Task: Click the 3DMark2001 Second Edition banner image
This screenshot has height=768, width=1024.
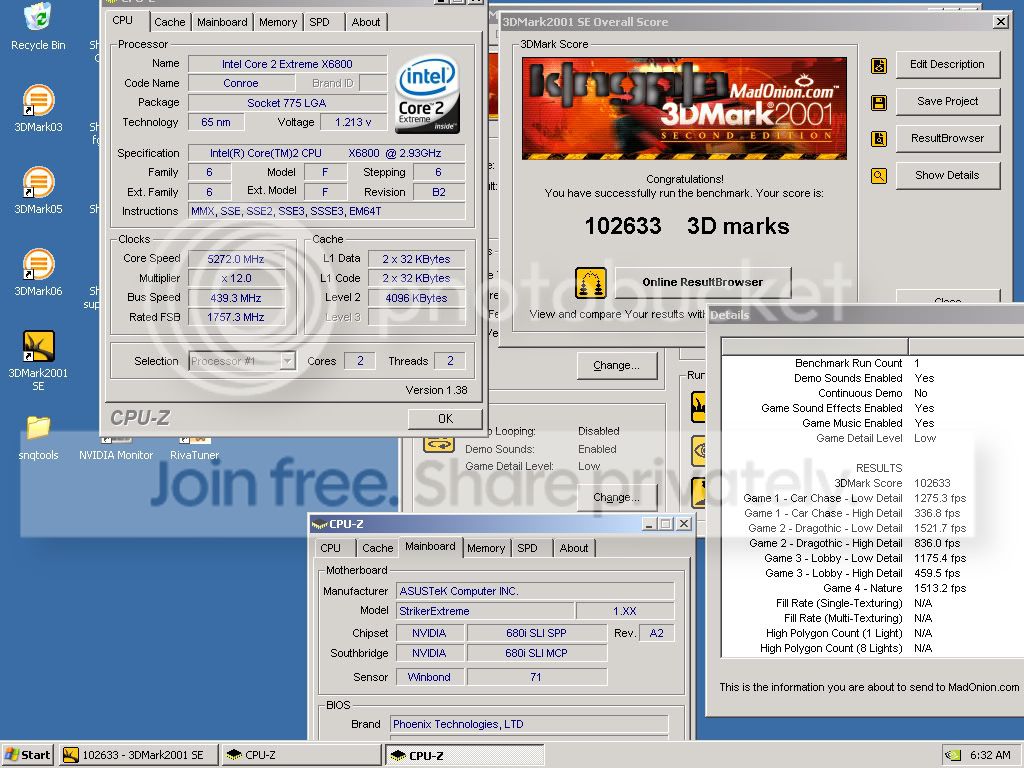Action: tap(684, 108)
